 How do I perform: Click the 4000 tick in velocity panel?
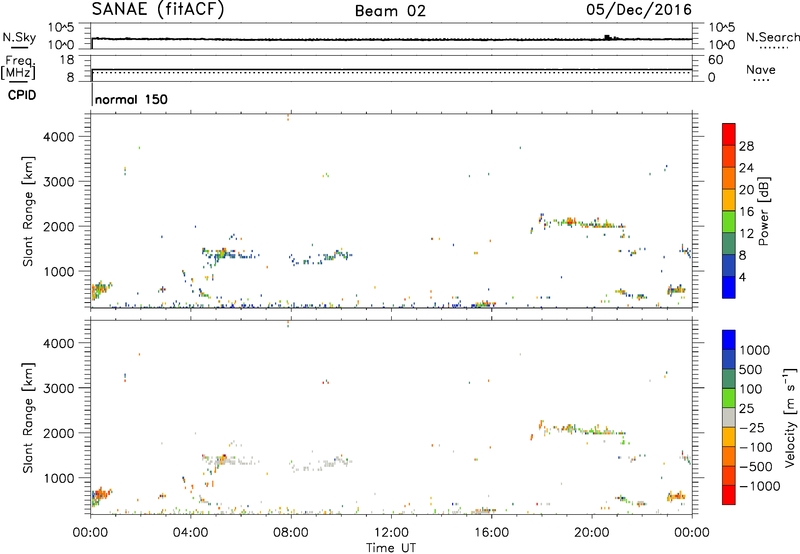tap(59, 343)
